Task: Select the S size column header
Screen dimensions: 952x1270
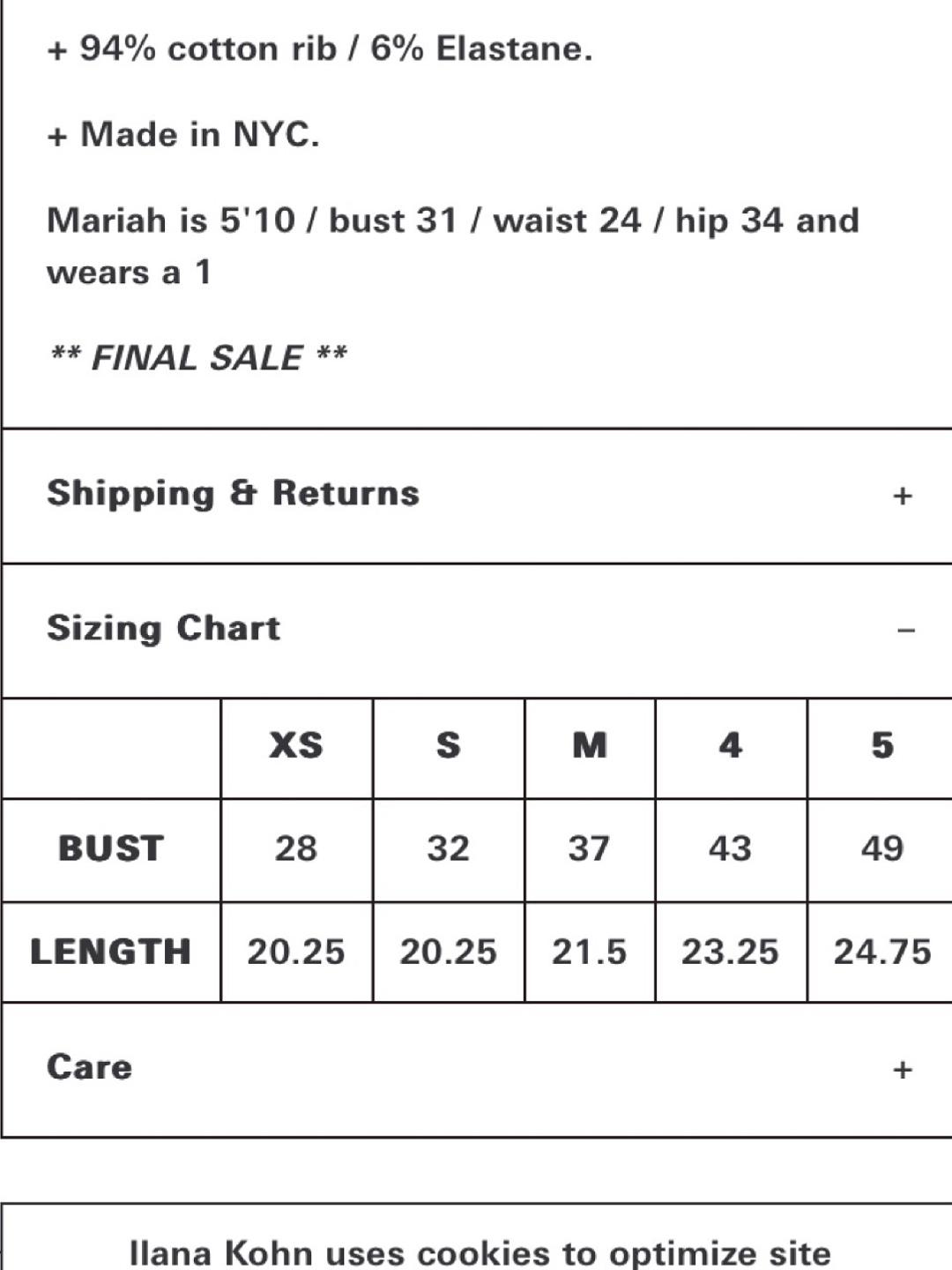Action: 448,746
